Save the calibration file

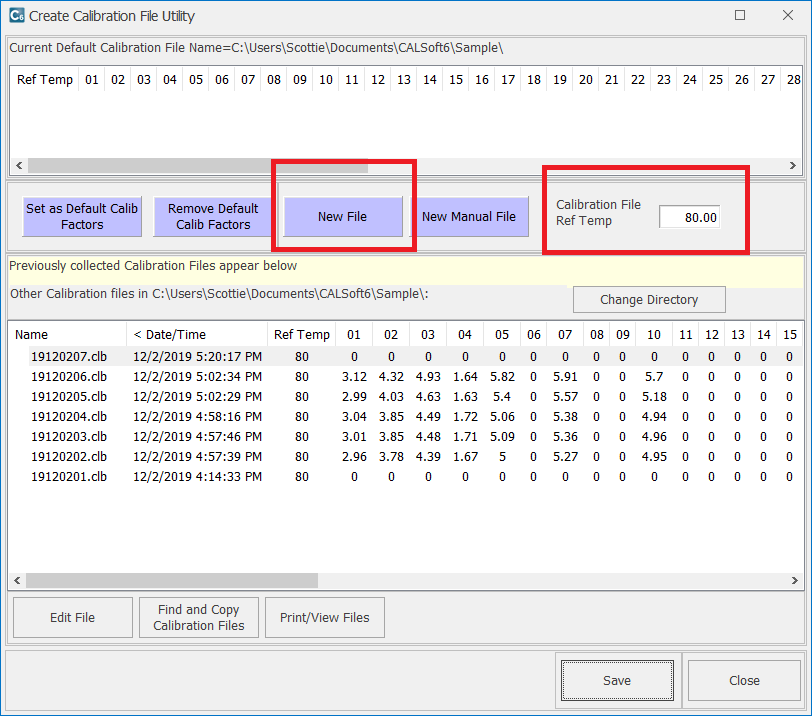(617, 681)
